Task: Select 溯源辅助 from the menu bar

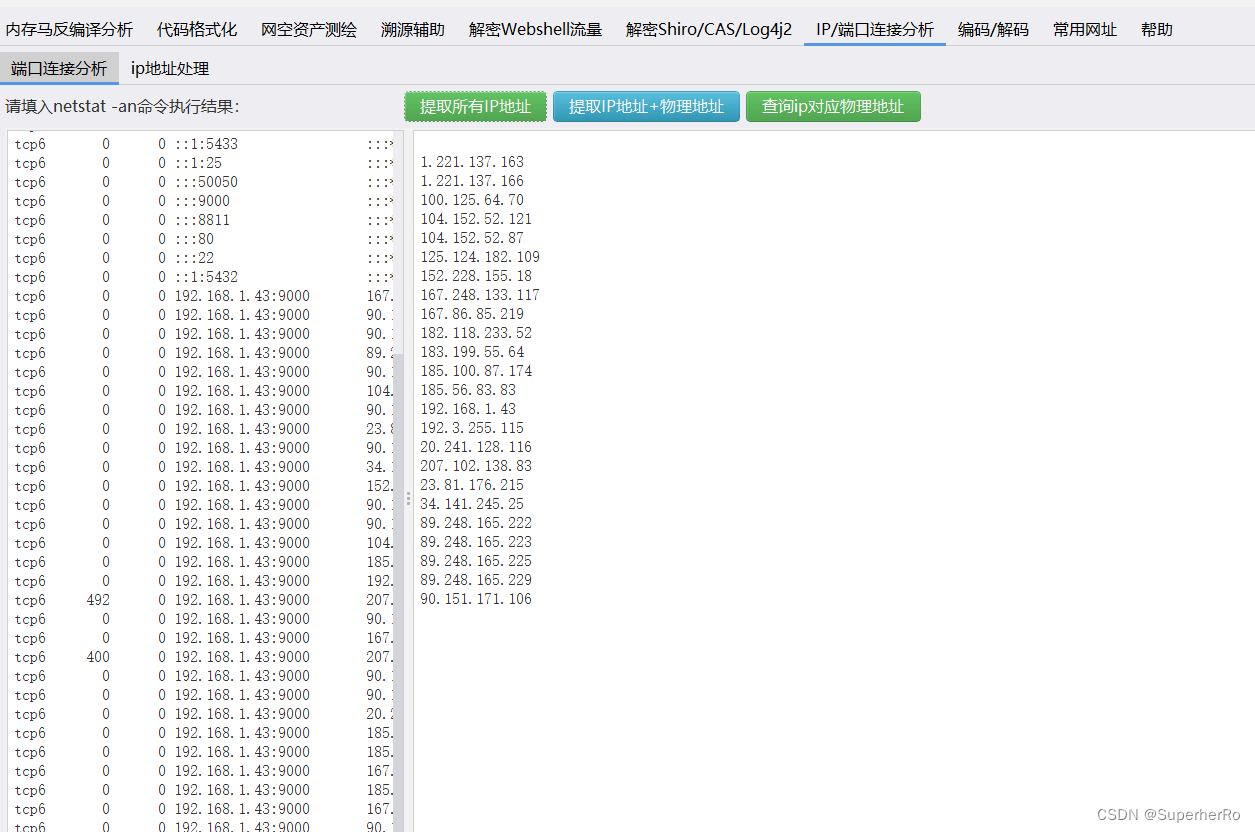Action: tap(411, 29)
